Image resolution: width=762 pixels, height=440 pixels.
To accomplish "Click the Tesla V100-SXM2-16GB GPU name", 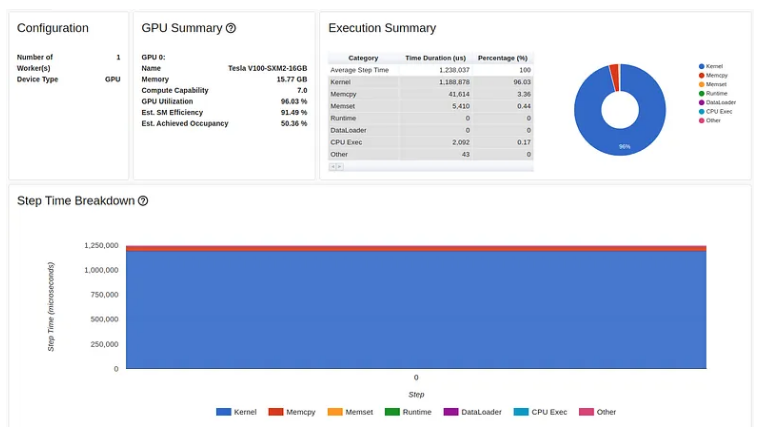I will click(267, 68).
